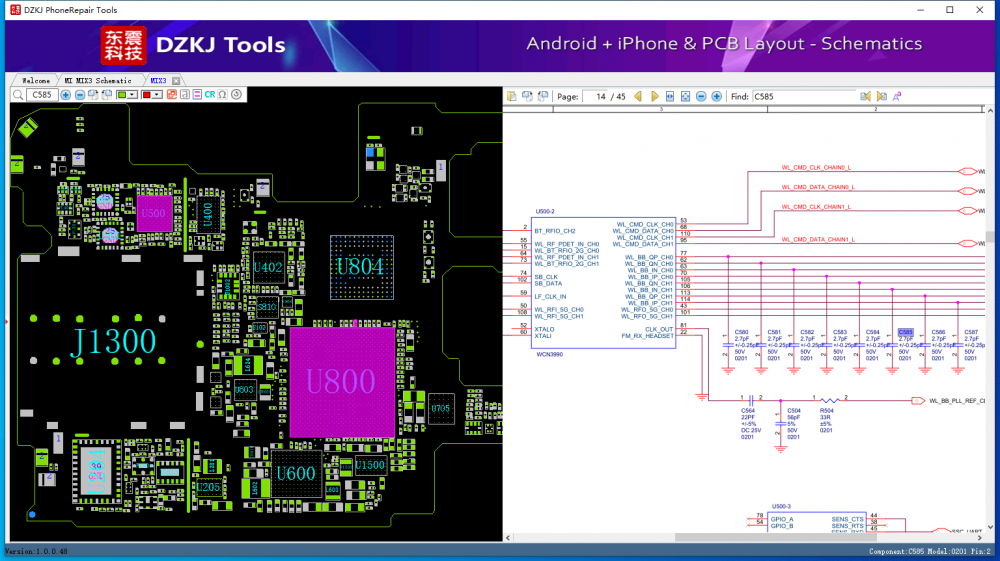1000x561 pixels.
Task: Click the CR icon in PCB toolbar
Action: [209, 95]
